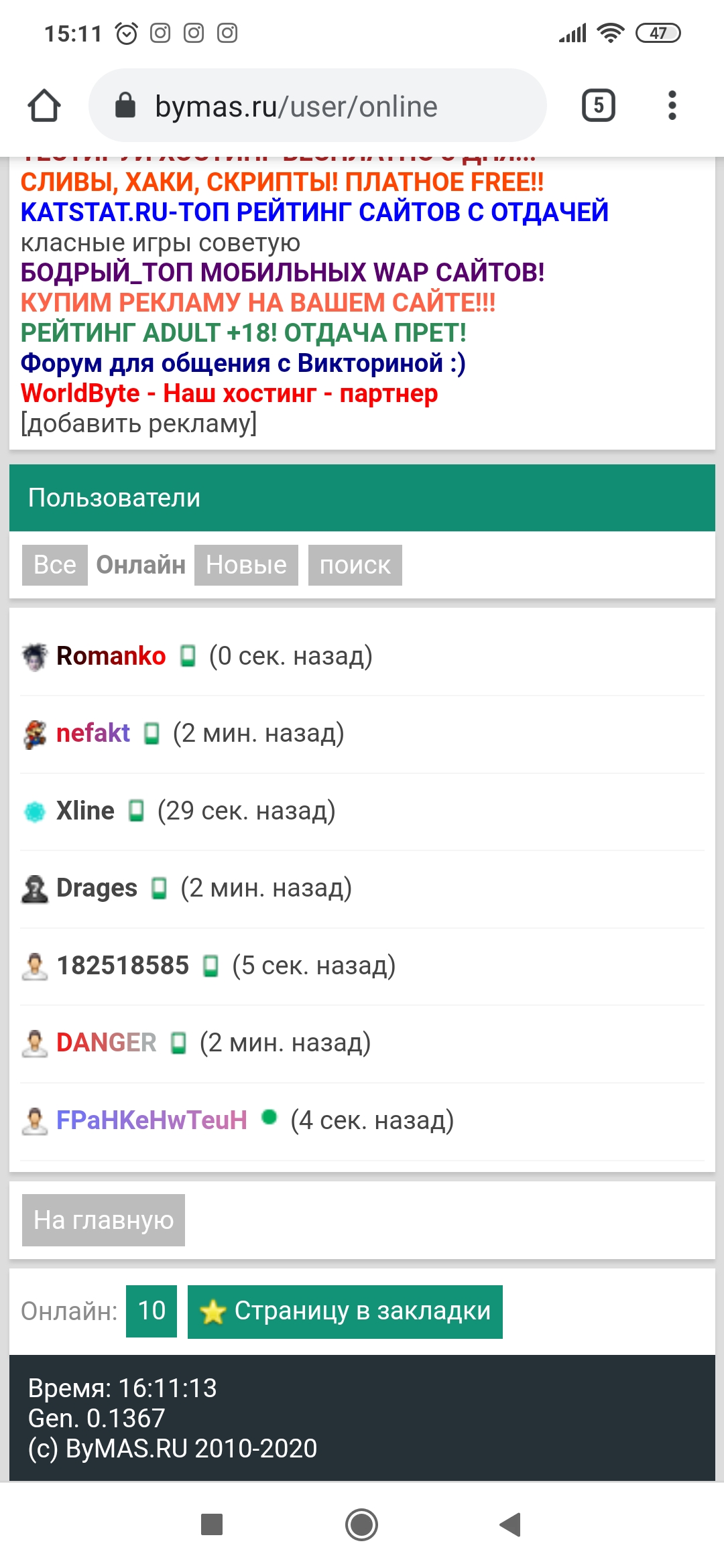This screenshot has height=1568, width=724.
Task: Tap the browser home icon
Action: 44,106
